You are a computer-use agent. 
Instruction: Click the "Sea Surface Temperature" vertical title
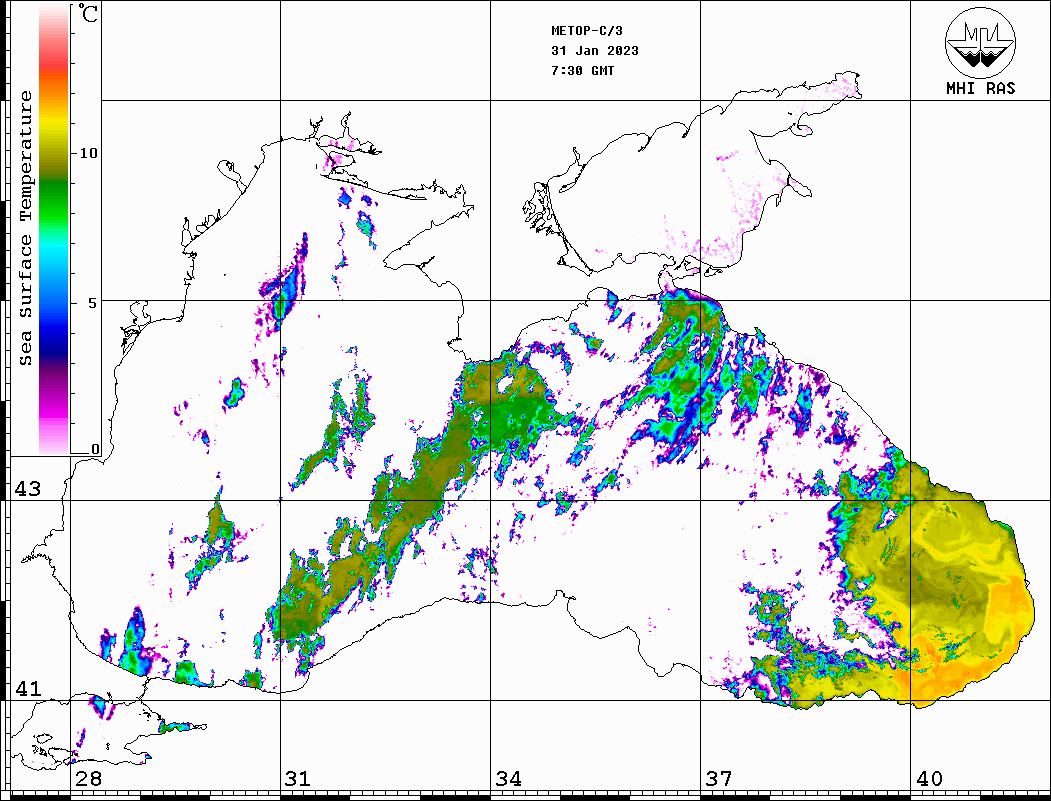pos(25,228)
